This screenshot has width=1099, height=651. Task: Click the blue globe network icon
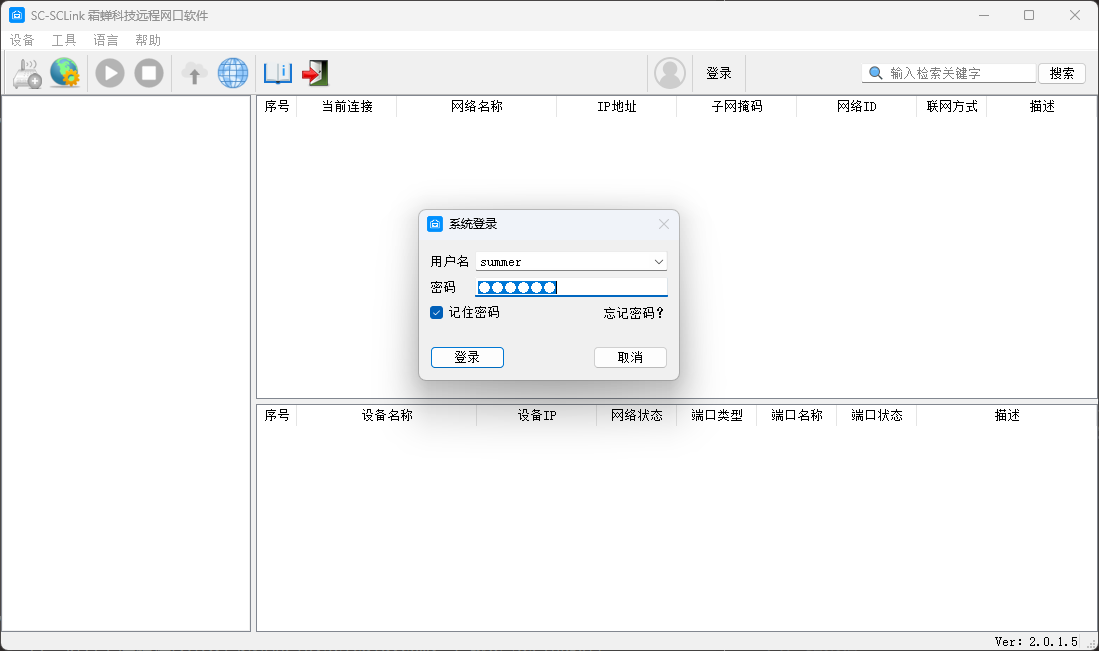[233, 73]
